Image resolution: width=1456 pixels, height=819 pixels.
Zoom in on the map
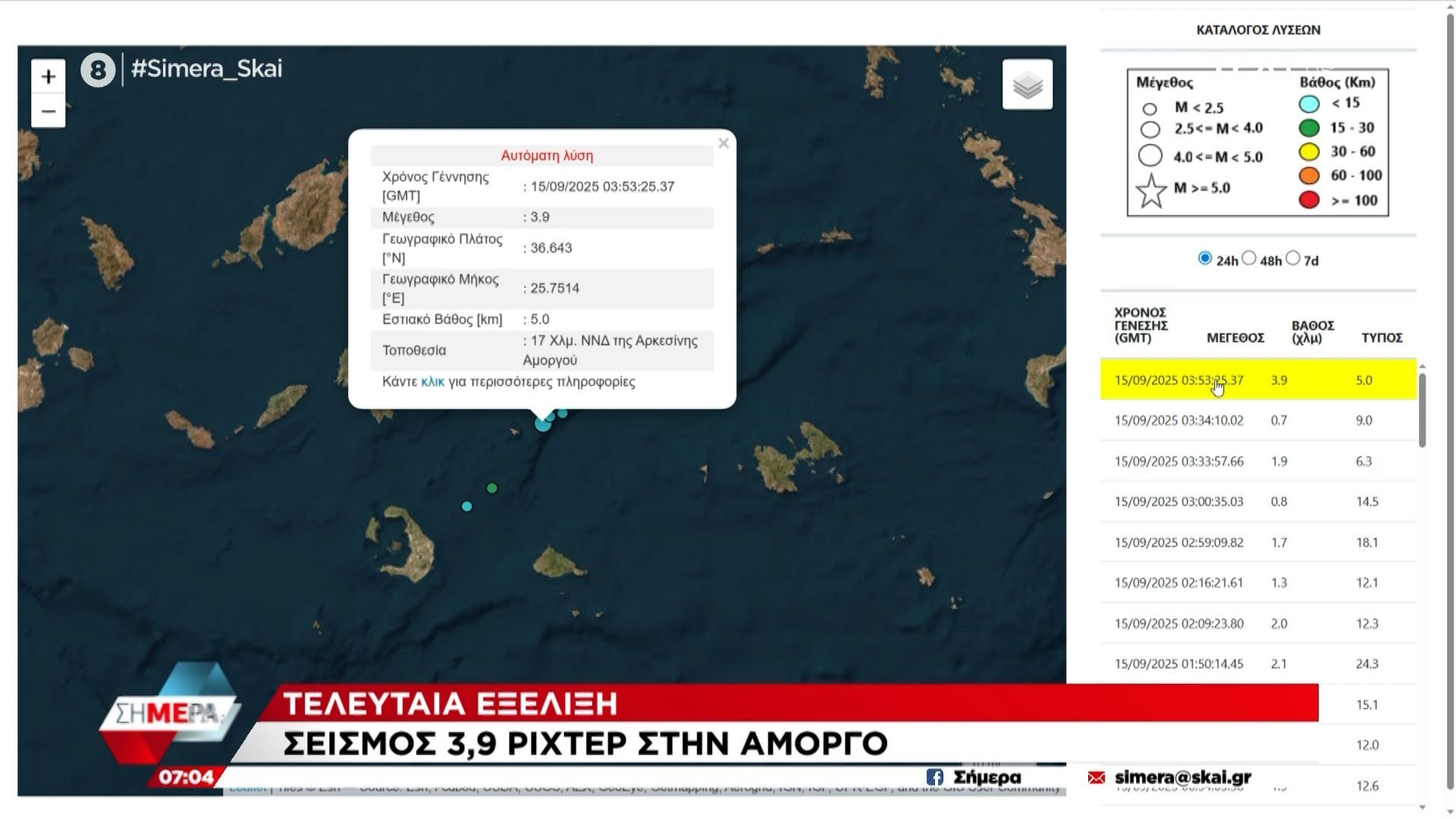coord(49,77)
